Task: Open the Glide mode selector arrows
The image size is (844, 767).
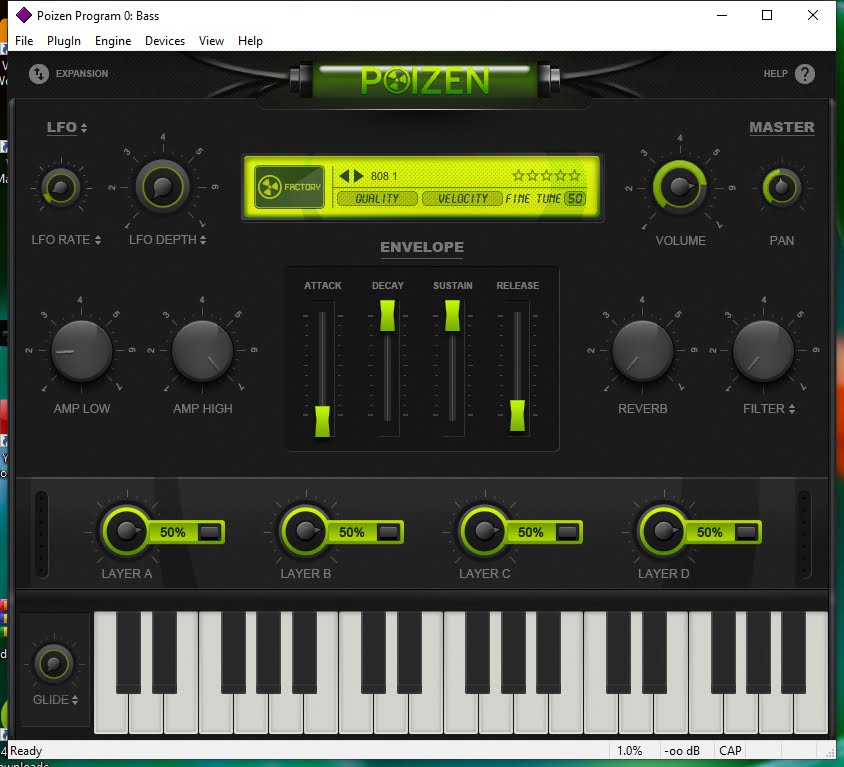Action: pos(75,700)
